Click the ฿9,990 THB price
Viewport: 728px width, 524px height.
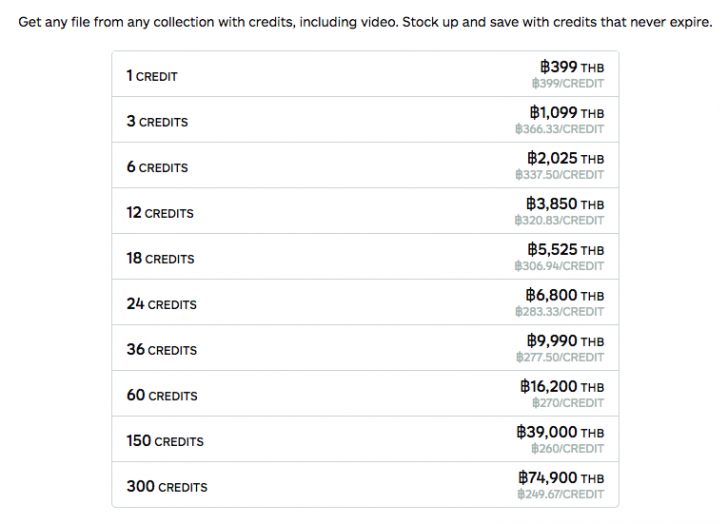[565, 341]
